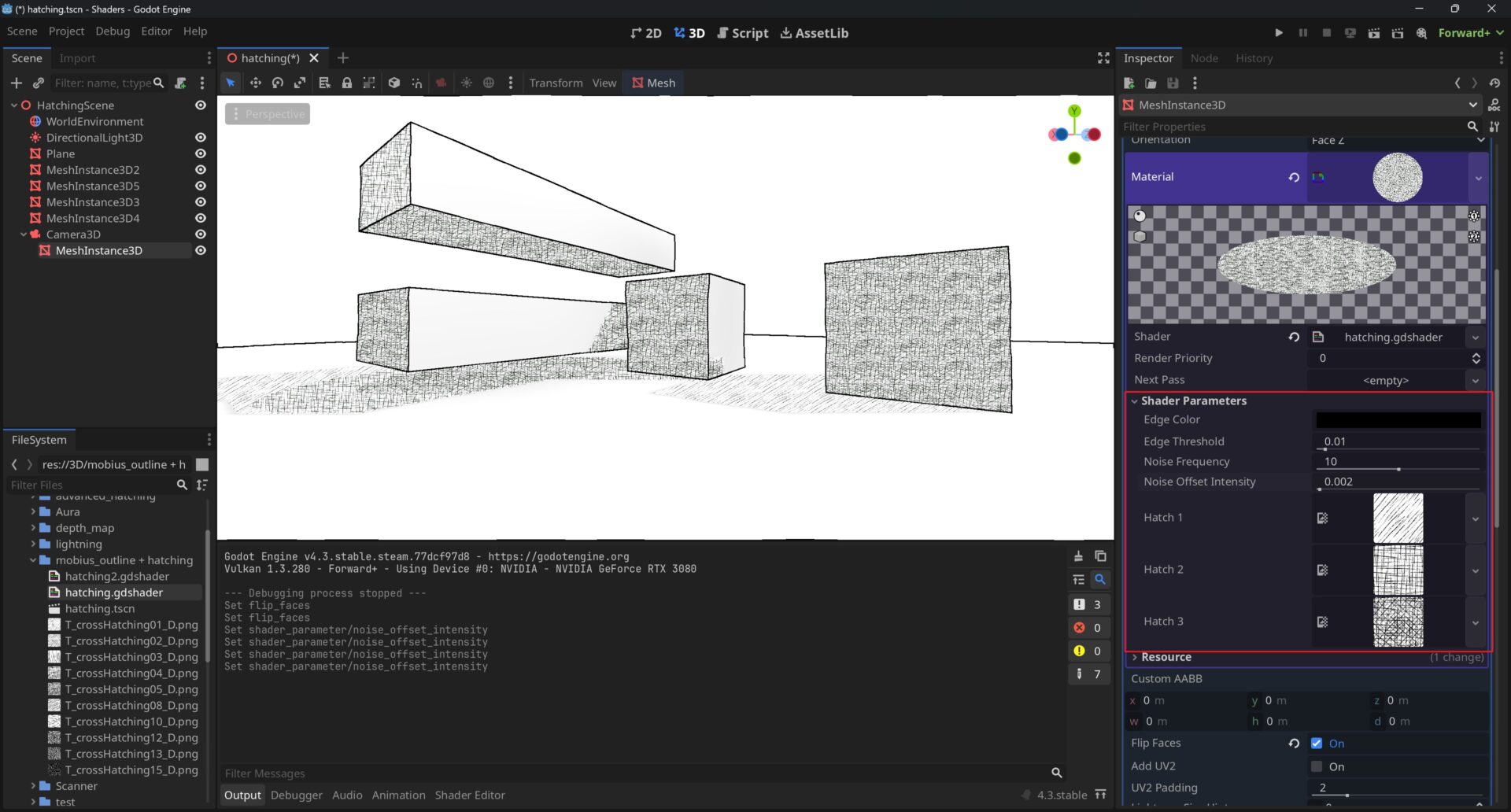This screenshot has height=812, width=1511.
Task: Hide the DirectionalLight3D node
Action: pyautogui.click(x=201, y=137)
